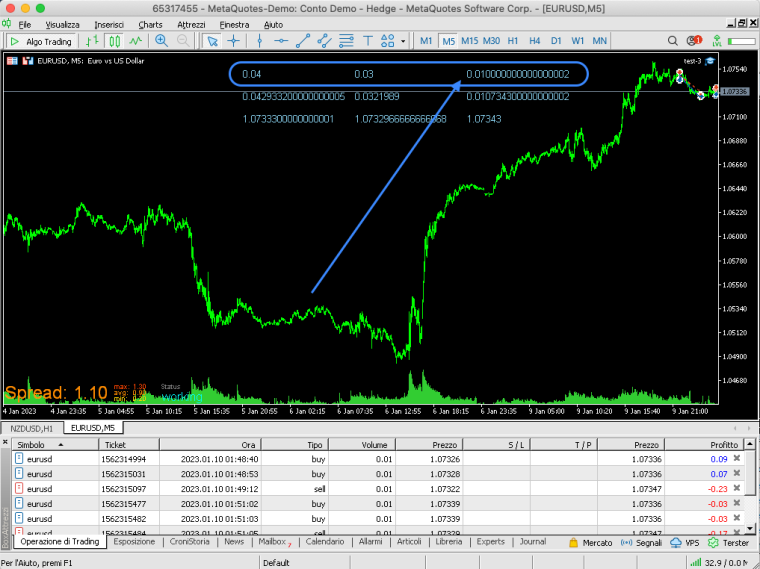Draw a trendline

point(303,41)
